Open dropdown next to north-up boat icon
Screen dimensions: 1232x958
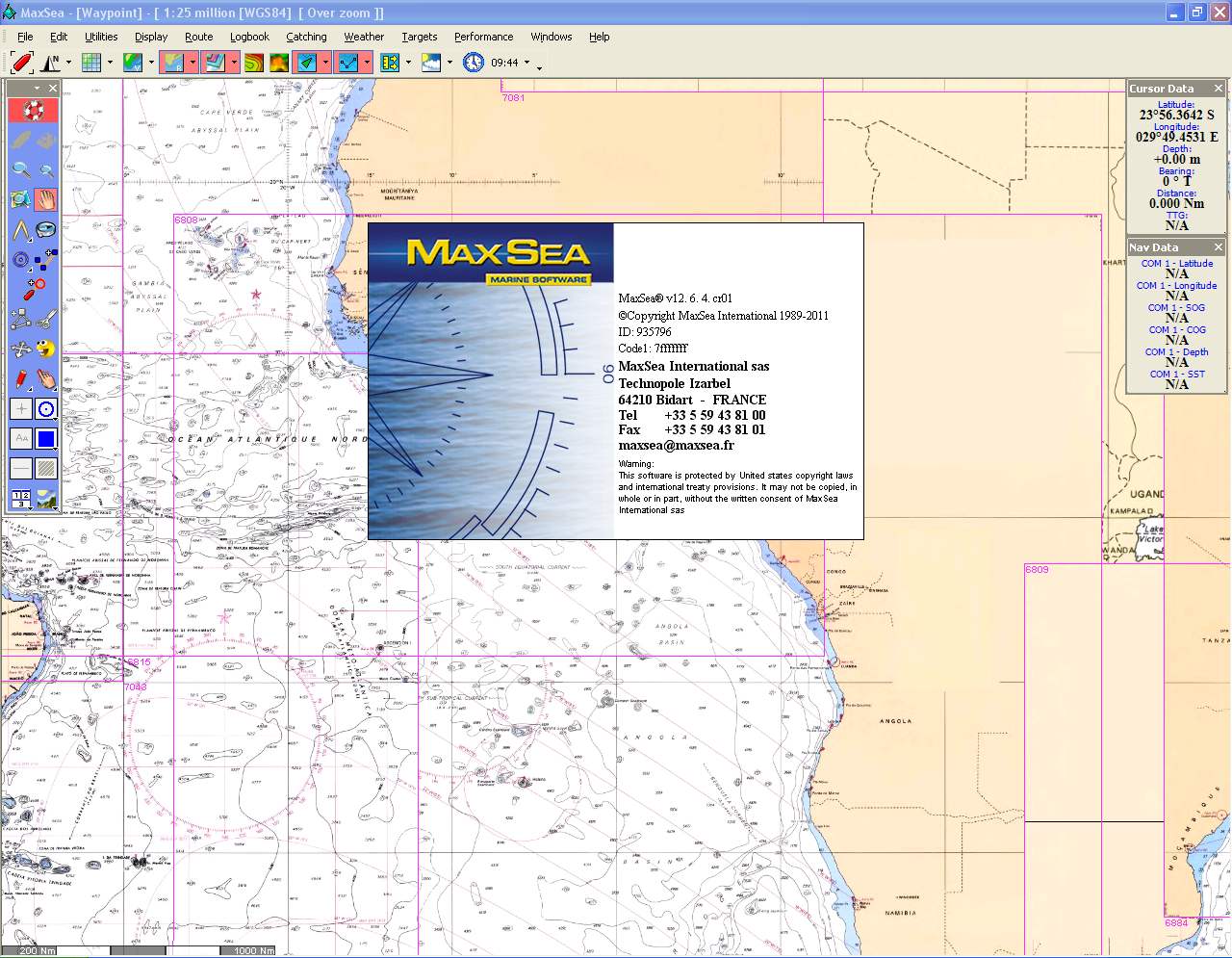68,63
